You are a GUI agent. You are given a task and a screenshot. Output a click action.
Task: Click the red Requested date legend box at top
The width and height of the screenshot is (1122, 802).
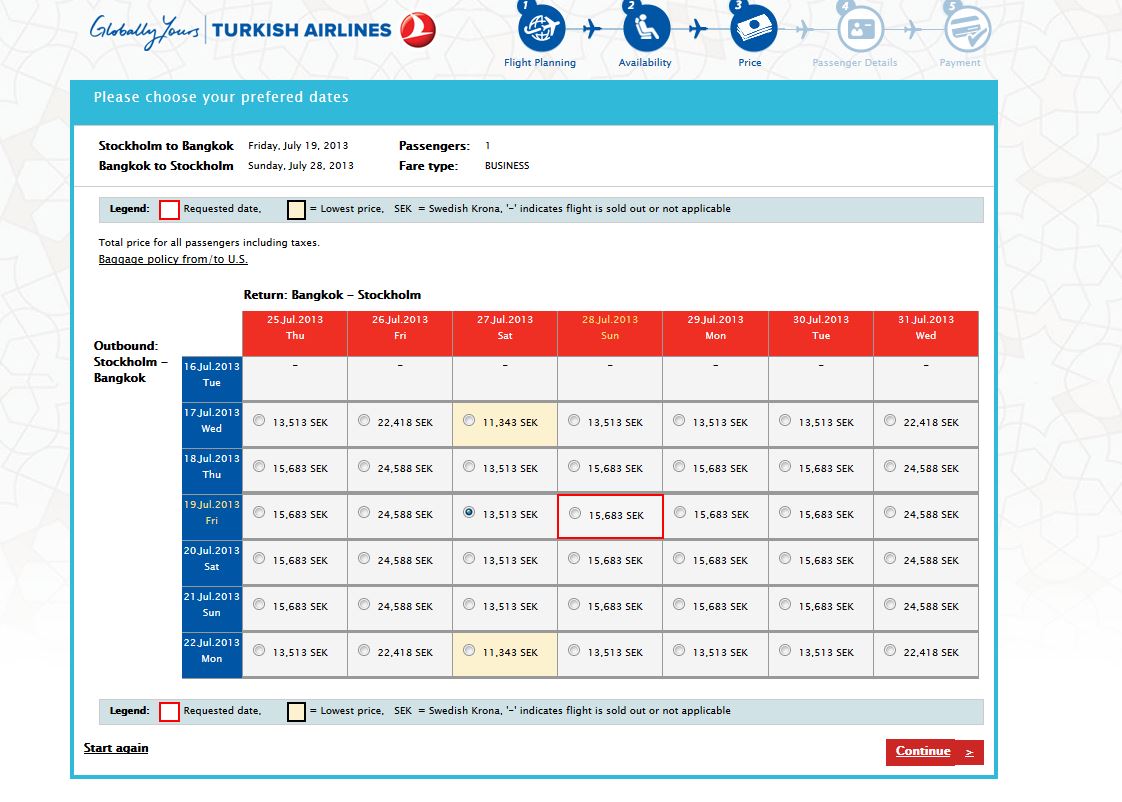pyautogui.click(x=170, y=210)
